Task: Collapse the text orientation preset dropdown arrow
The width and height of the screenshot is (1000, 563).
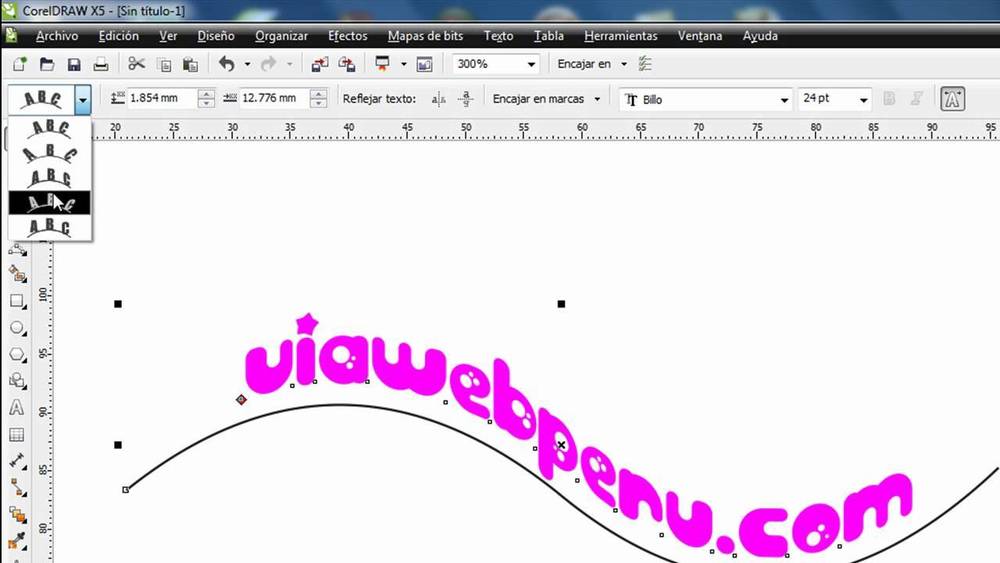Action: (82, 100)
